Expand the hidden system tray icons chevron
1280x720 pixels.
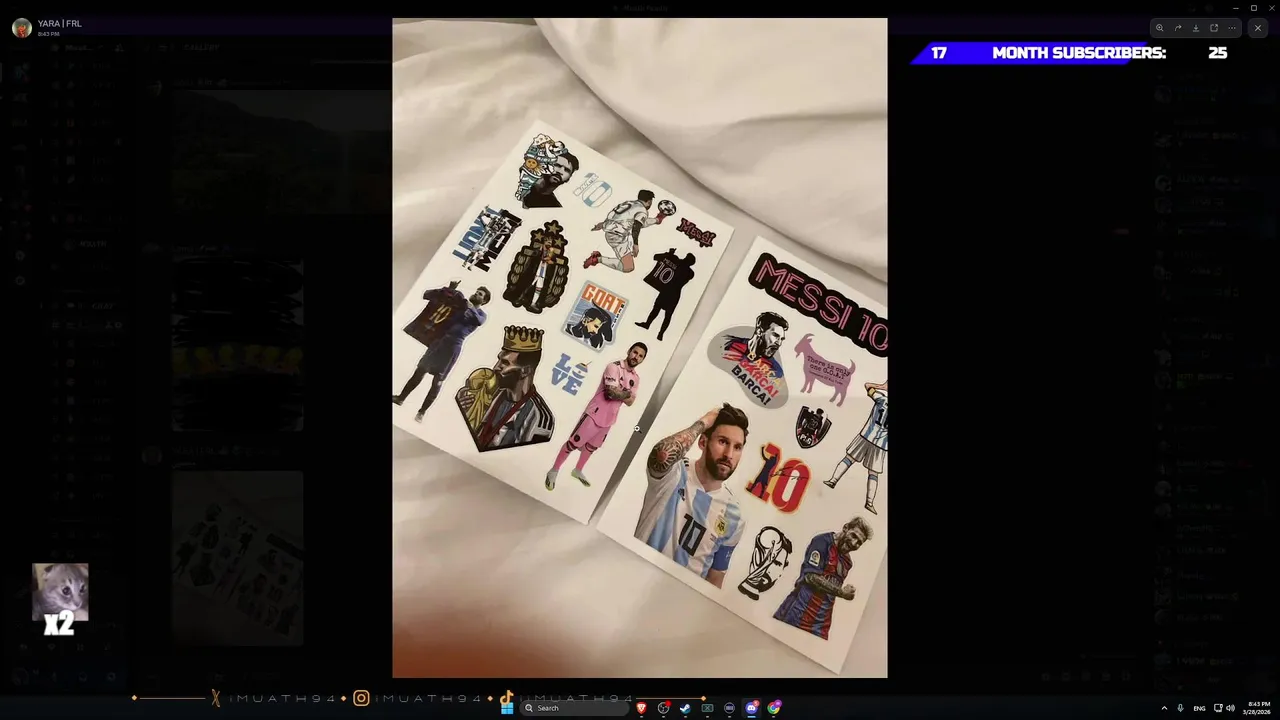(1164, 708)
